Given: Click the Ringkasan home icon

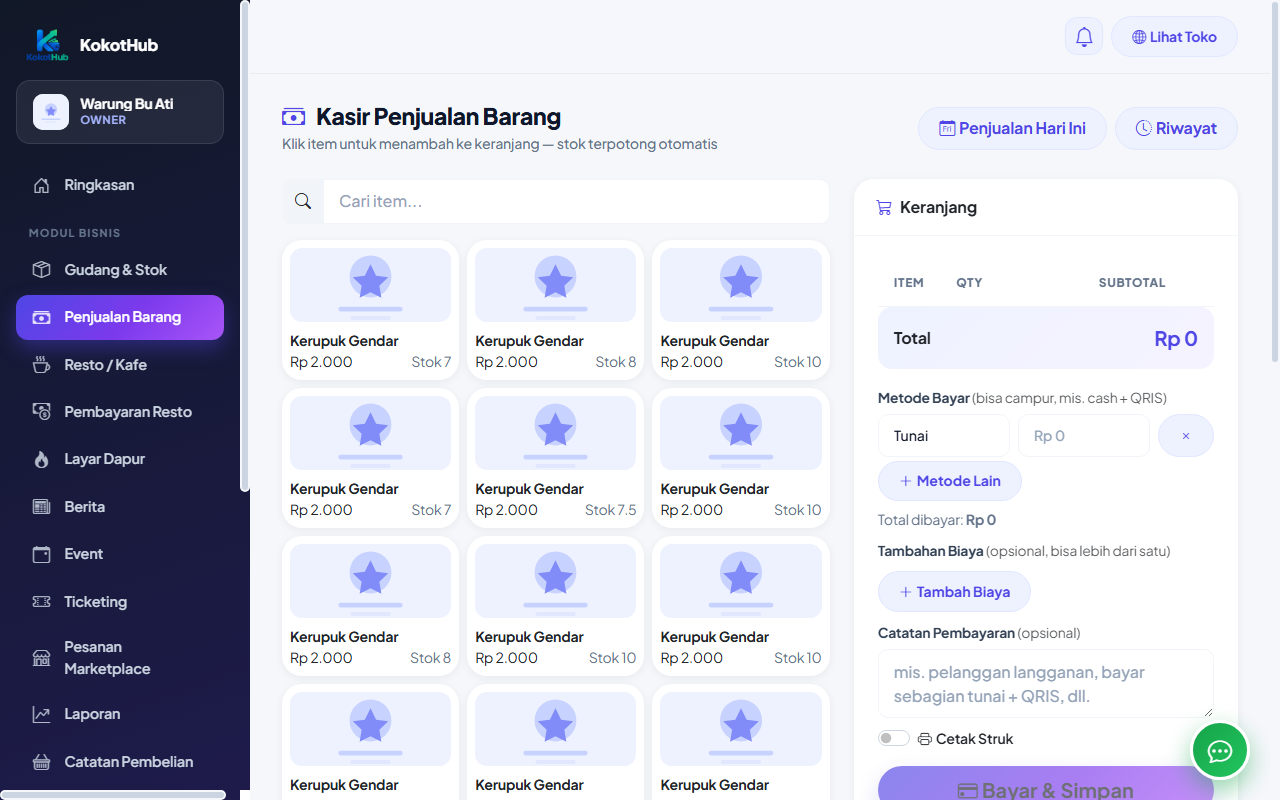Looking at the screenshot, I should point(42,185).
